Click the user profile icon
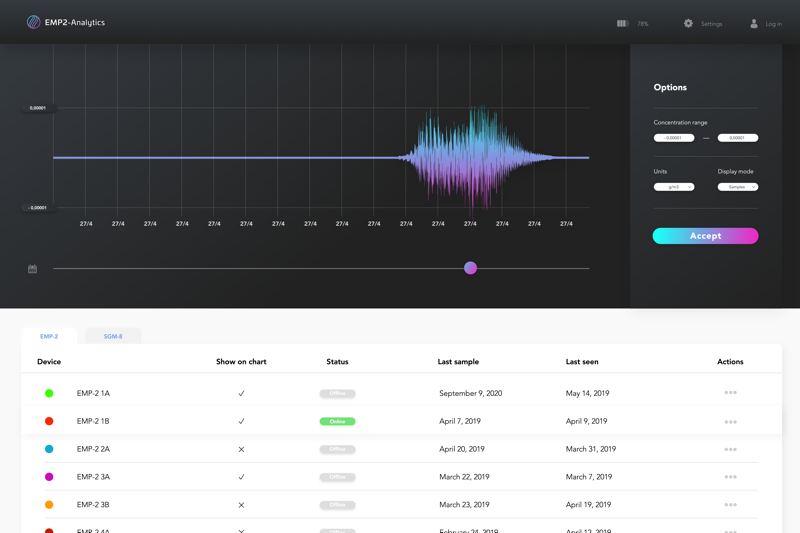Image resolution: width=800 pixels, height=533 pixels. 754,23
